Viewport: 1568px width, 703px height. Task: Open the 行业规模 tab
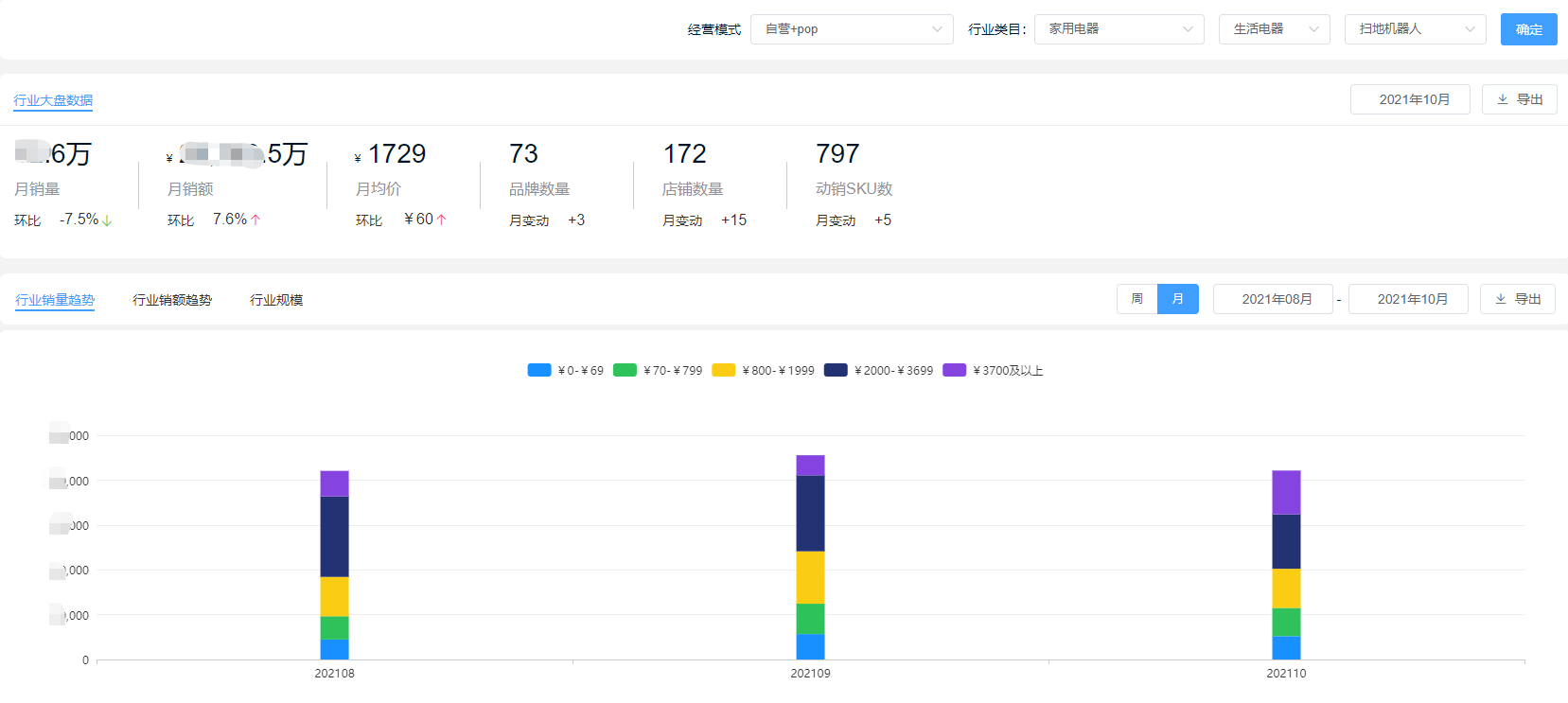click(276, 300)
